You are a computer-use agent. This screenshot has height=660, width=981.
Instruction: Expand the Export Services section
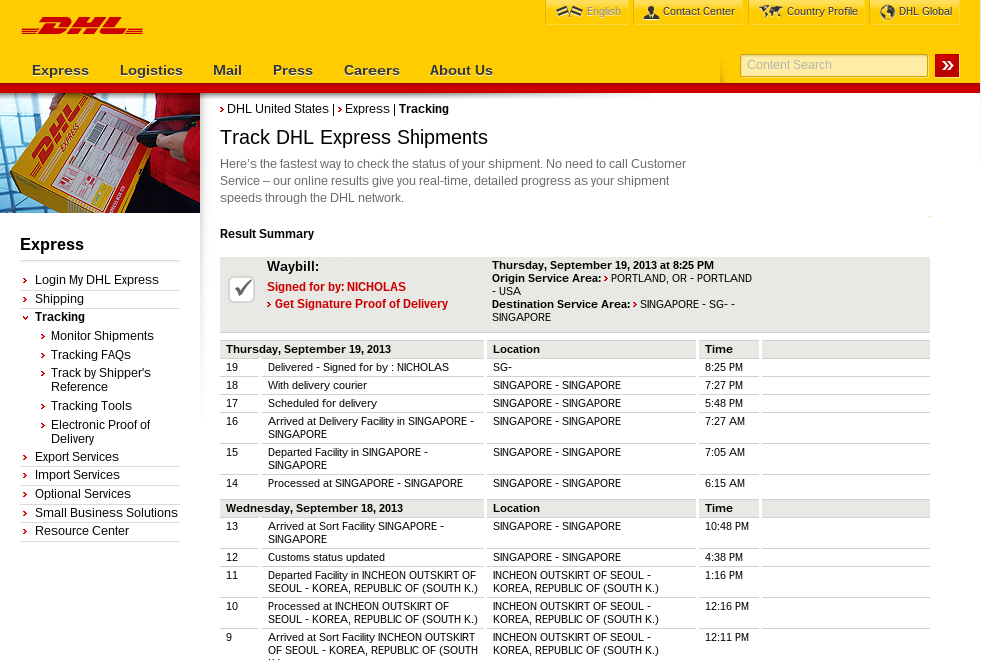pyautogui.click(x=77, y=456)
